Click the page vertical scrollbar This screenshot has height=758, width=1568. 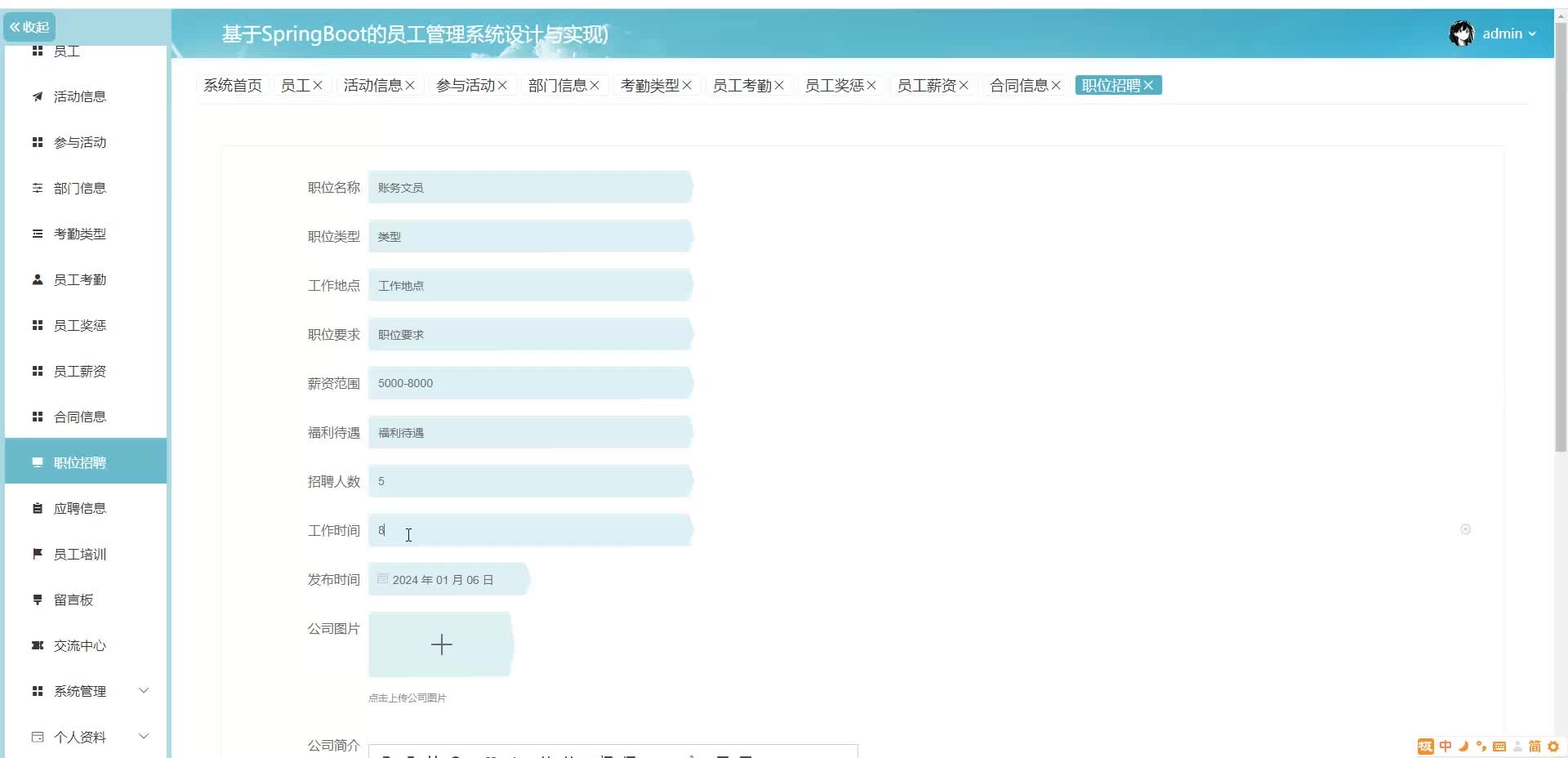[1560, 245]
